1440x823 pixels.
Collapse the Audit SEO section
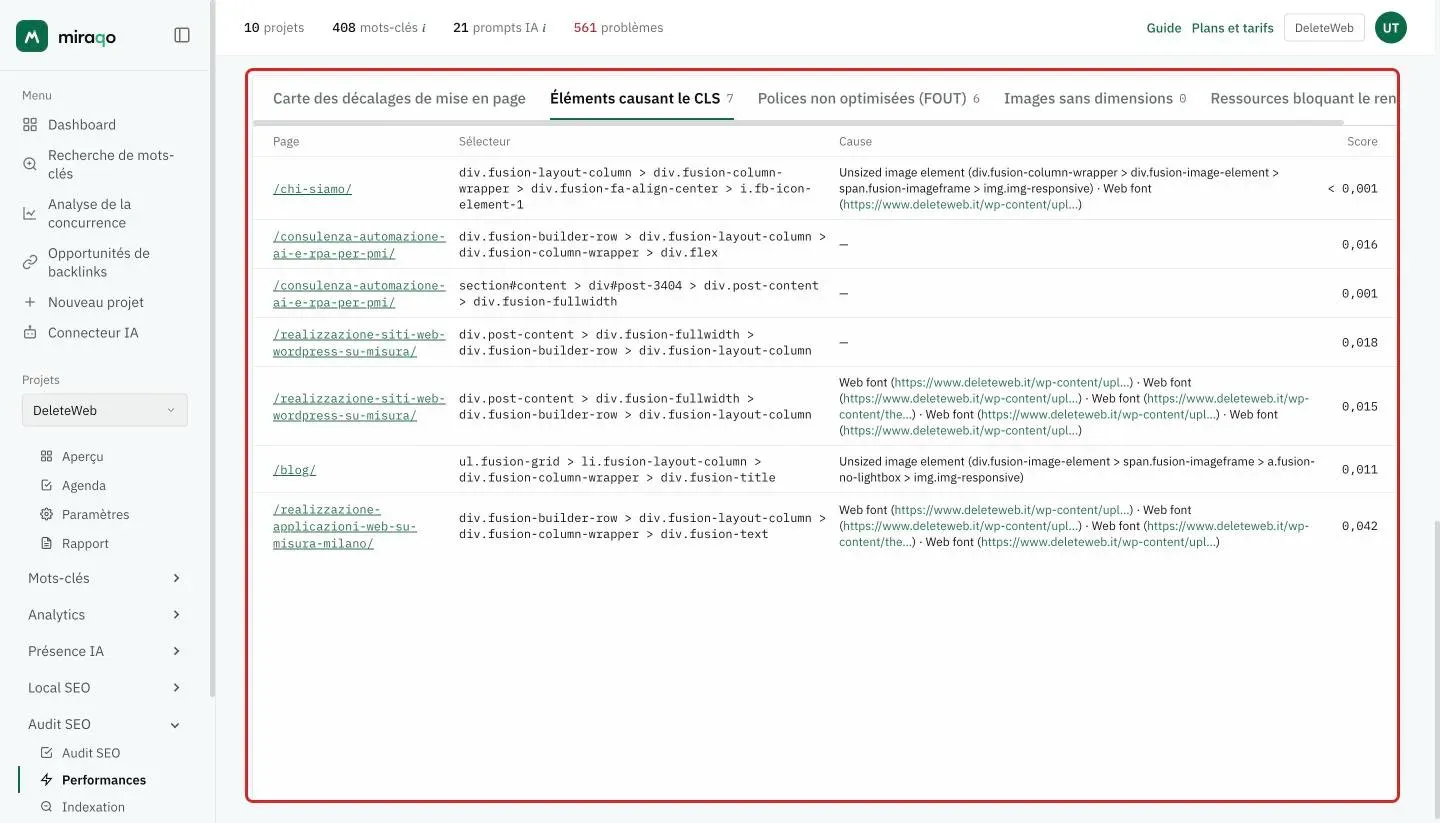click(105, 724)
